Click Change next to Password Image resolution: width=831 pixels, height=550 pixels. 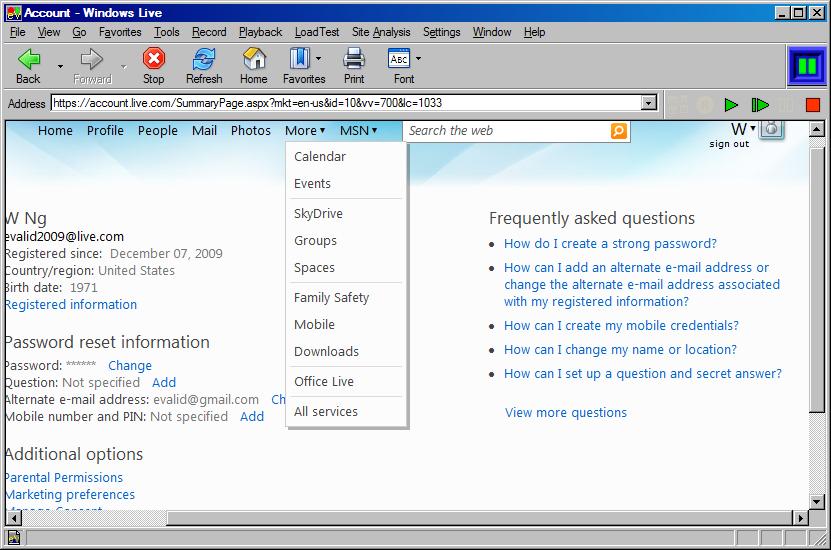click(130, 366)
